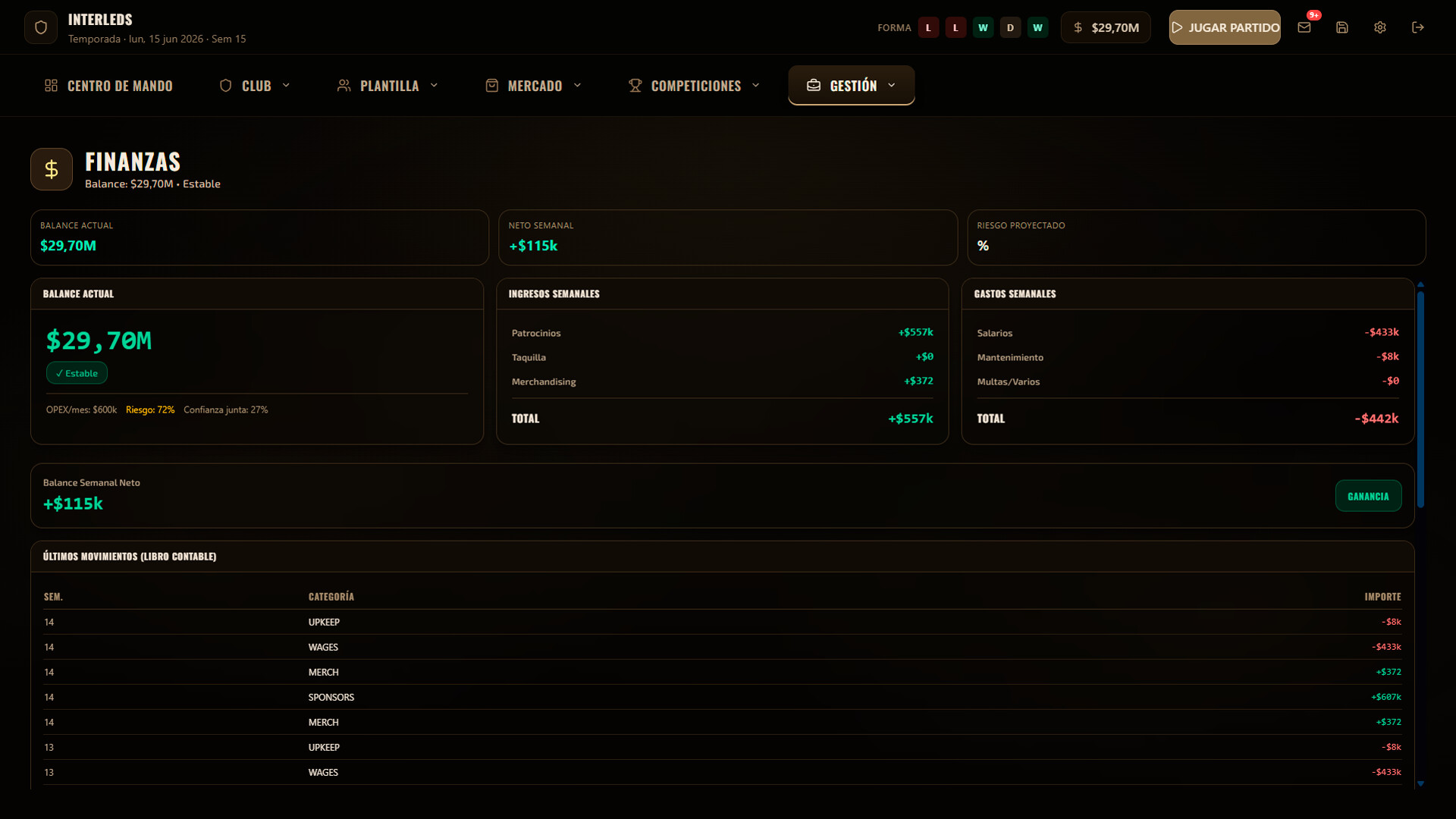
Task: Click the latest W form badge
Action: coord(1037,27)
